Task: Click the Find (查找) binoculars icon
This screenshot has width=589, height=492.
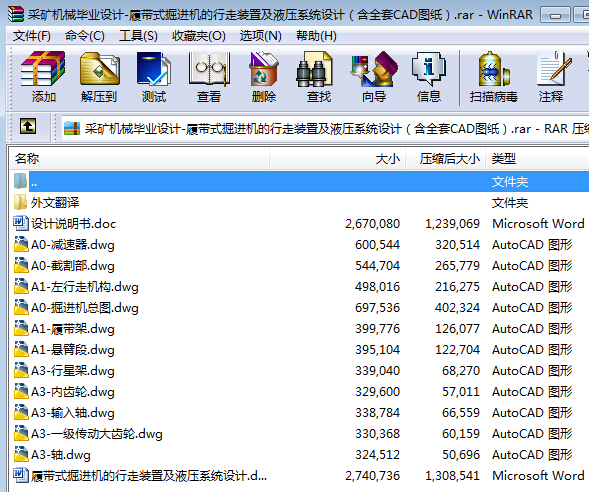Action: tap(314, 69)
